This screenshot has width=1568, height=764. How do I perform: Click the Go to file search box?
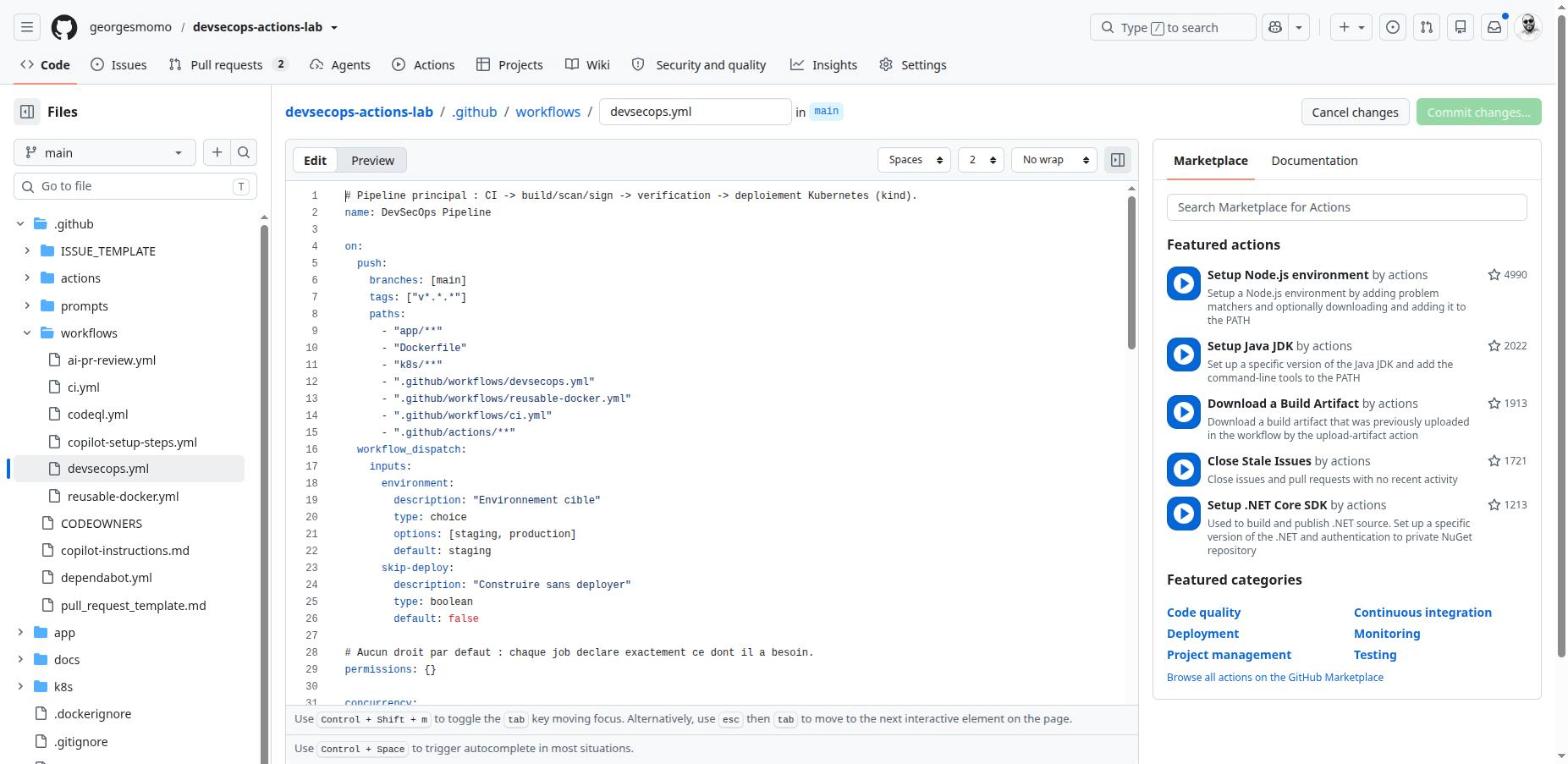[135, 186]
